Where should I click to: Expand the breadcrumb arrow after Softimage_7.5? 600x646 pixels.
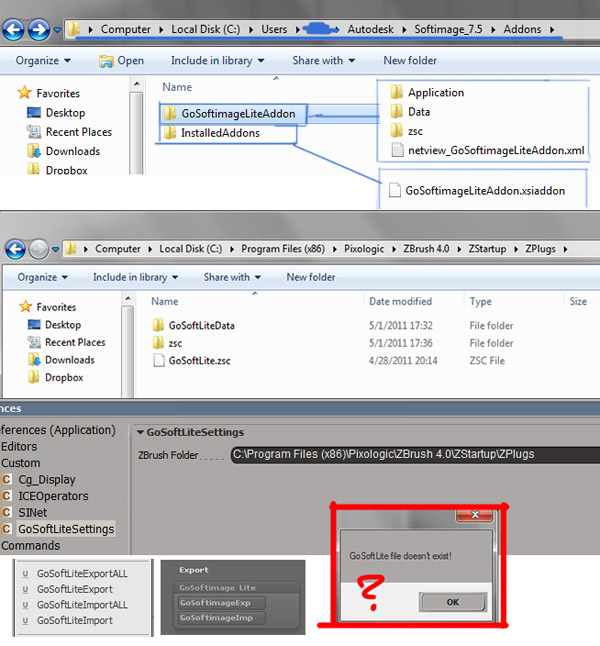tap(493, 30)
